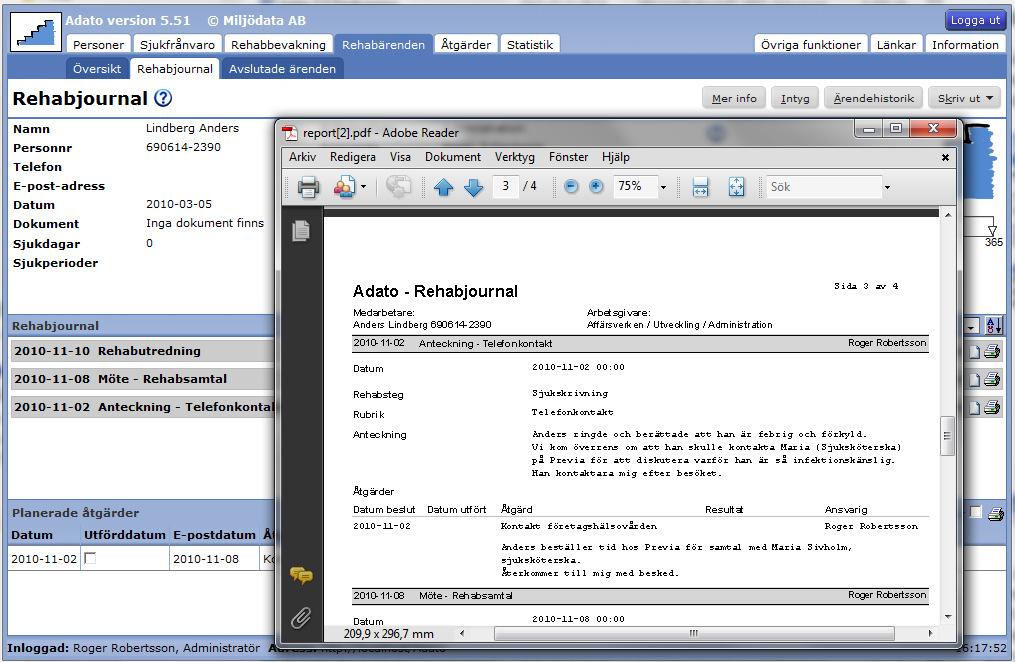Open document icon for Möte - Rehabsamtal entry
This screenshot has height=662, width=1015.
click(x=974, y=380)
